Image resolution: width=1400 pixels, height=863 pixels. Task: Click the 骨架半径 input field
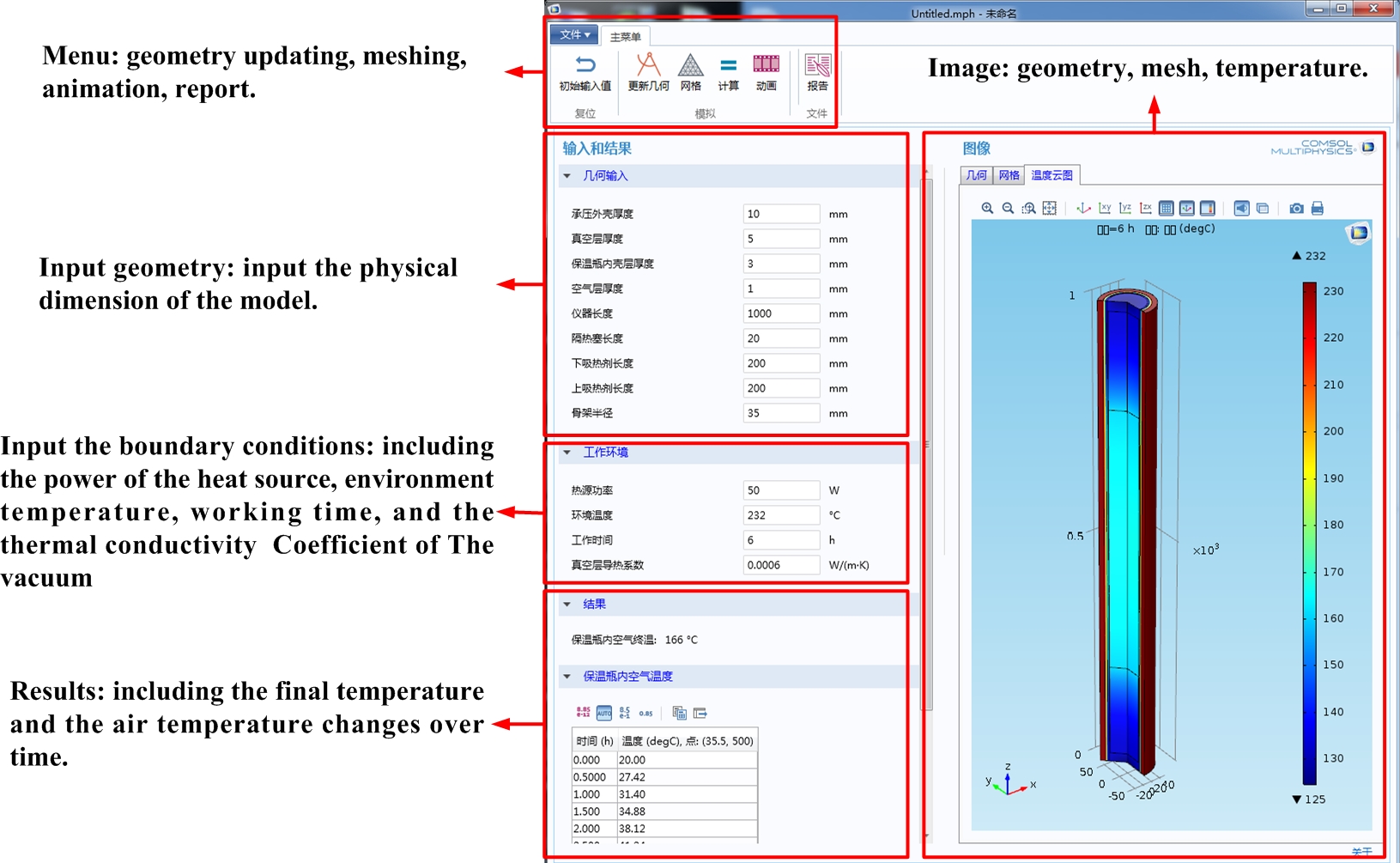click(781, 413)
